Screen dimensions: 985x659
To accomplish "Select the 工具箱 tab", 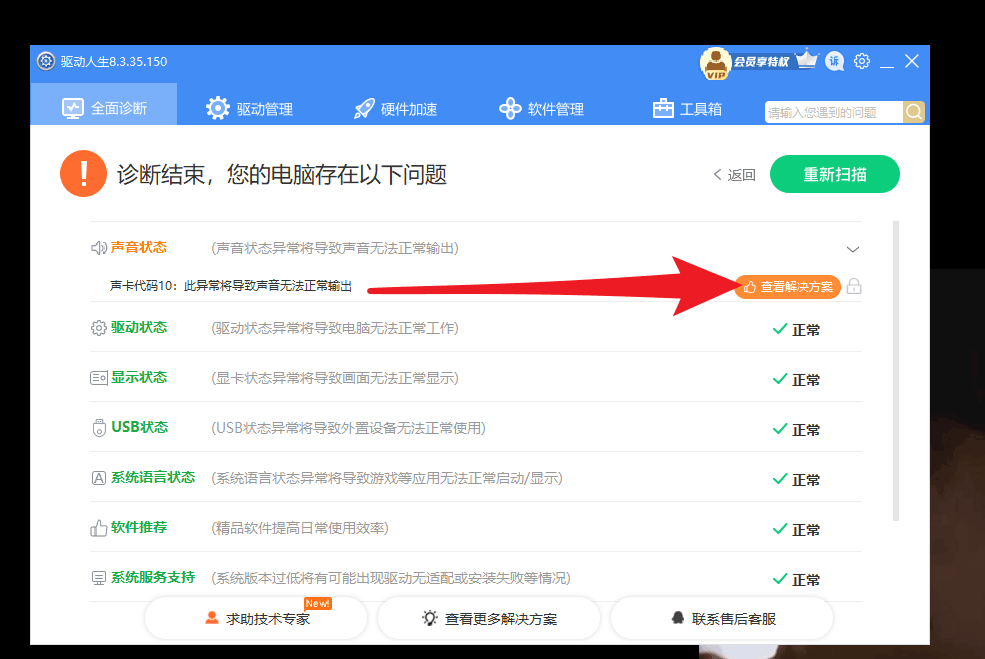I will point(687,109).
